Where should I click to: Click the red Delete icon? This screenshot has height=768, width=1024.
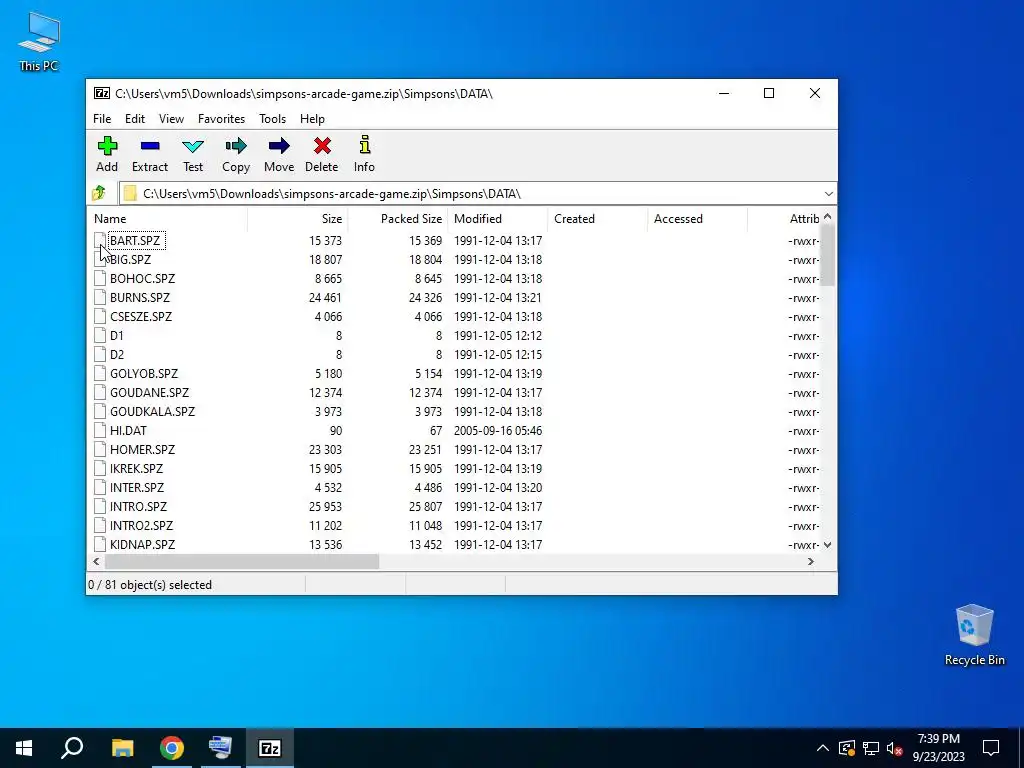[322, 146]
